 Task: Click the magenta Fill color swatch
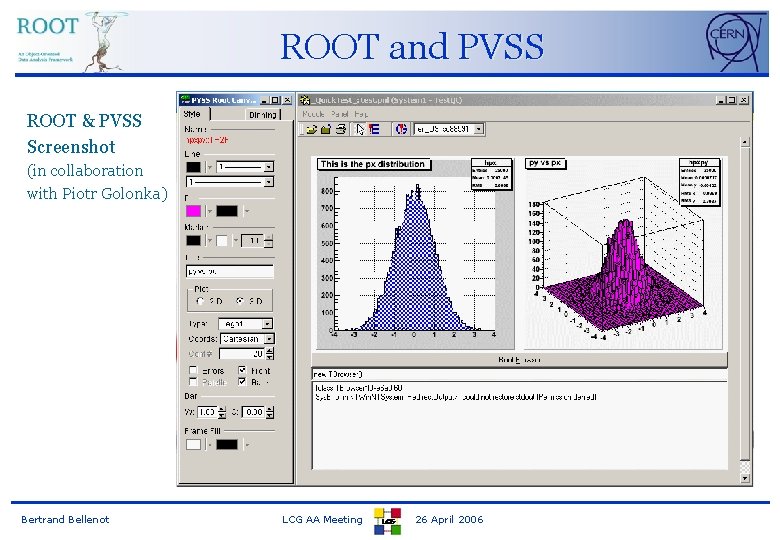point(194,211)
